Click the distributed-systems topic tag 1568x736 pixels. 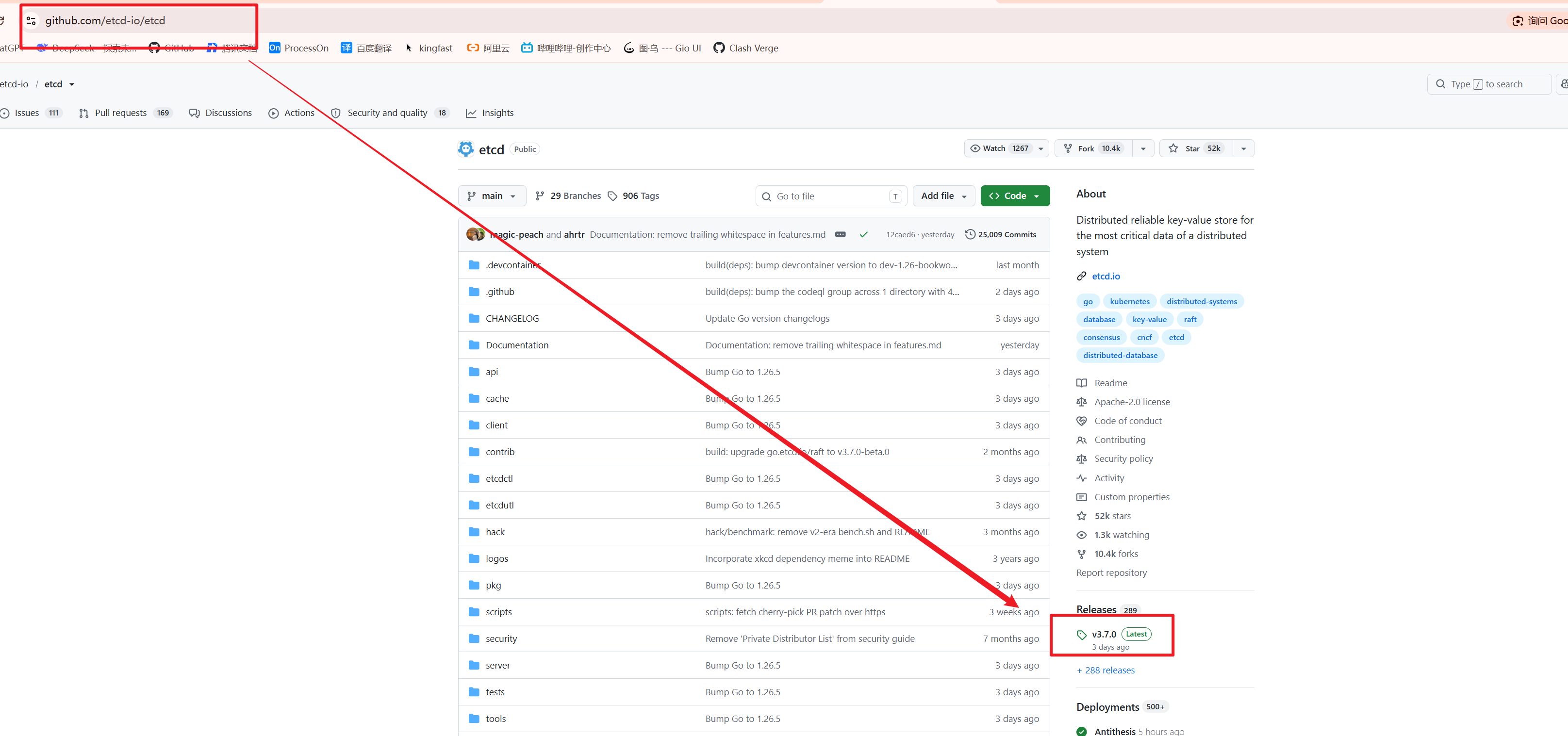[1202, 301]
